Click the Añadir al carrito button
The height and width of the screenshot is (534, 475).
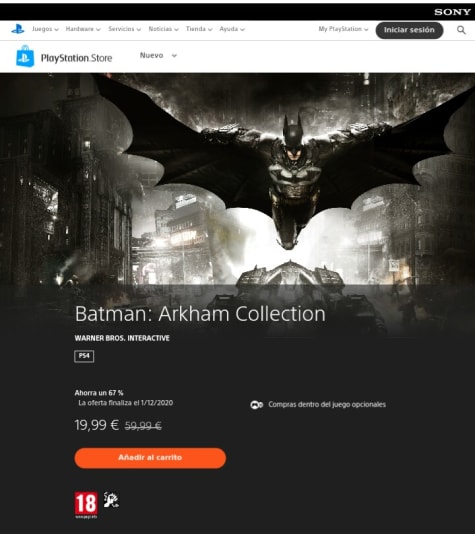[150, 458]
